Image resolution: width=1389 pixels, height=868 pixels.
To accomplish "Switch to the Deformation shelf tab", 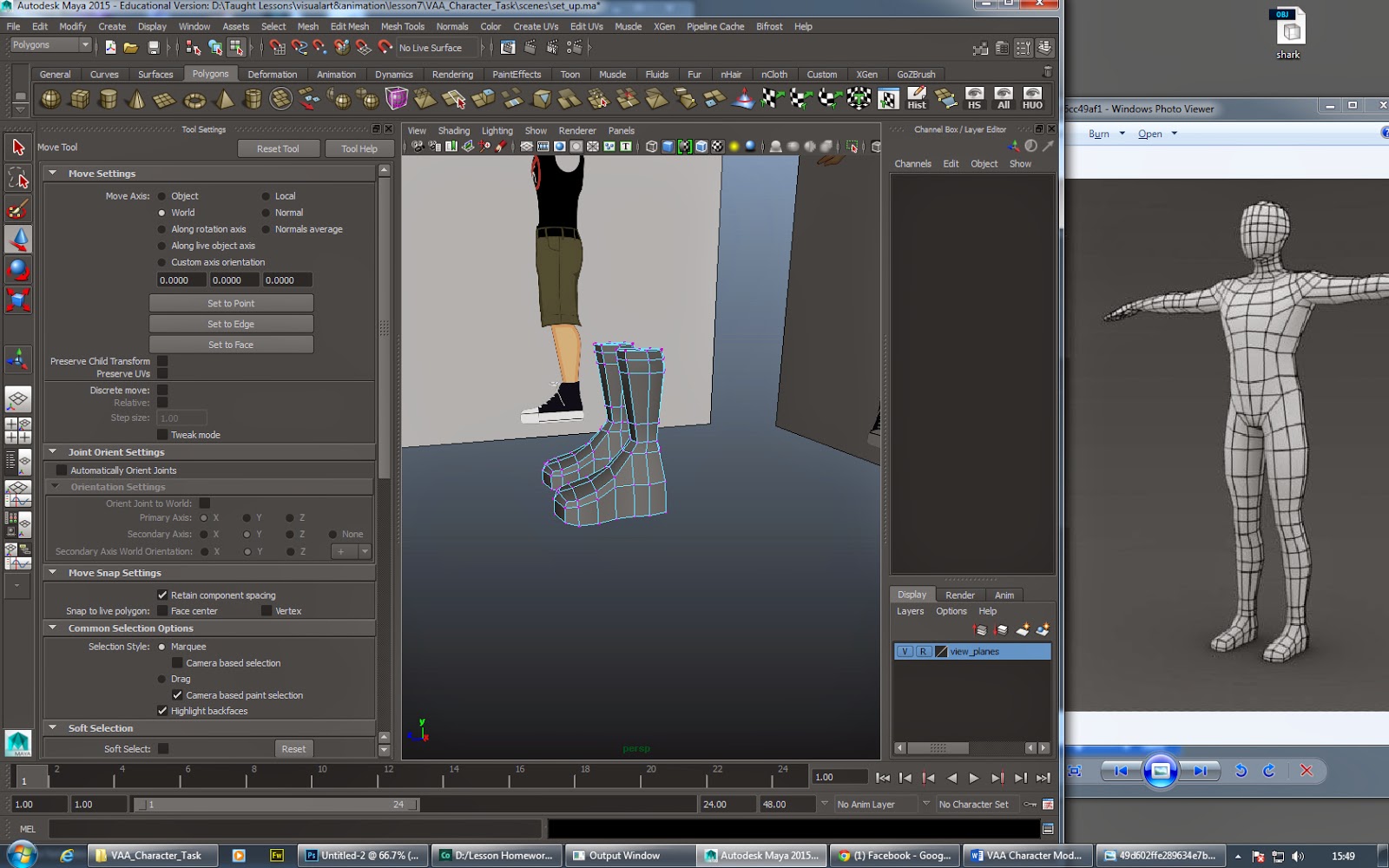I will (273, 75).
